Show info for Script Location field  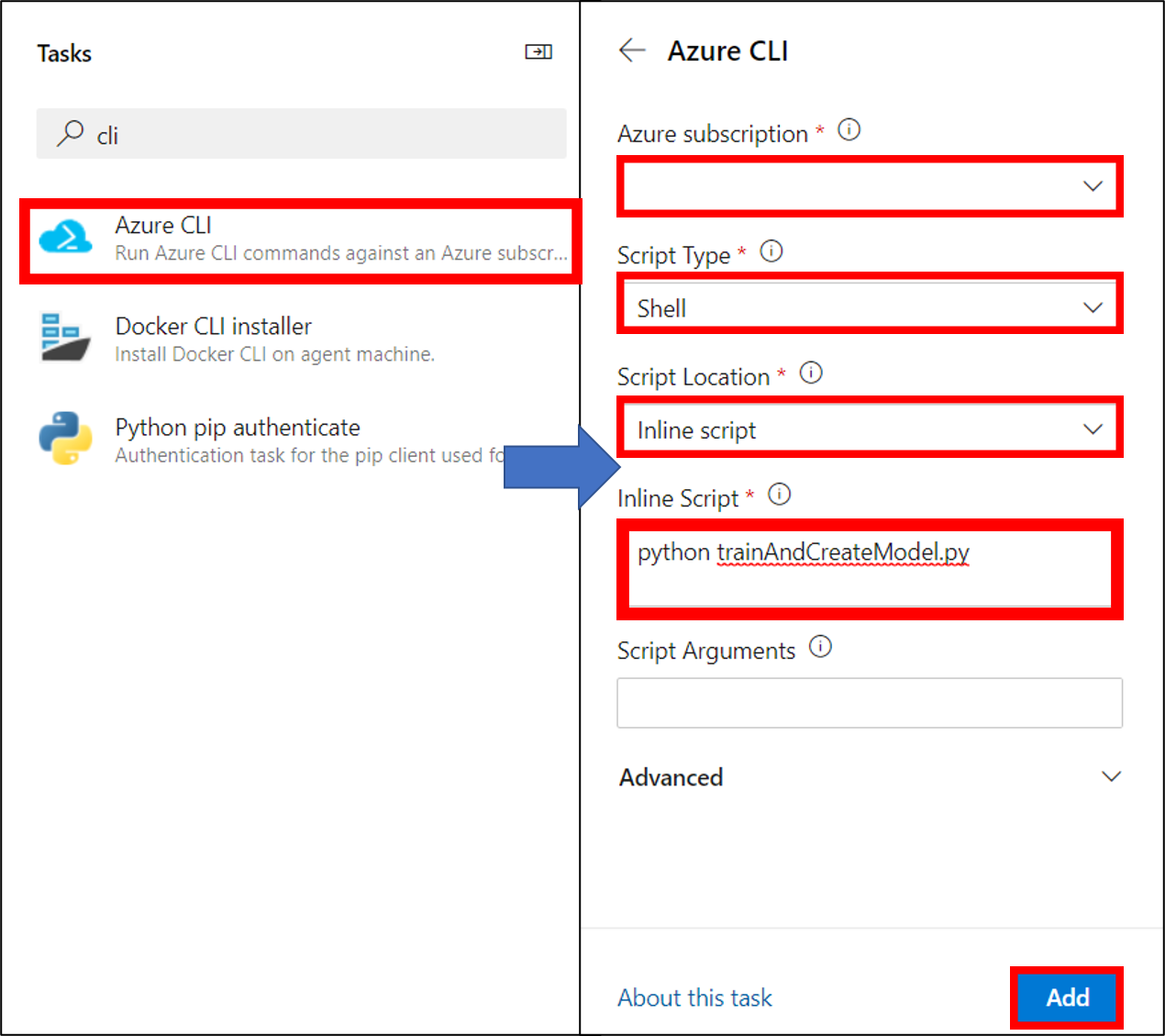811,373
